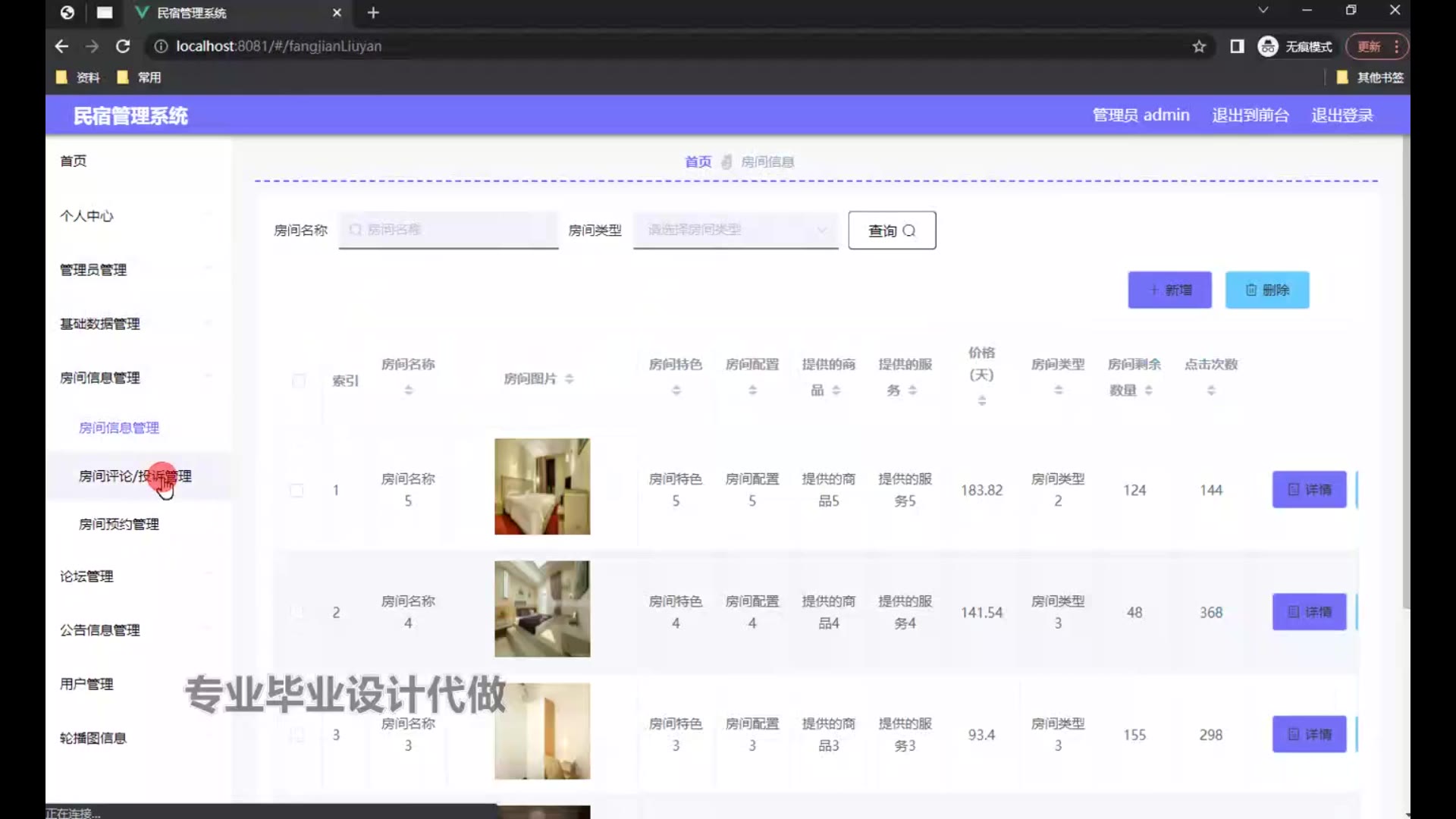Check the checkbox for row 1
Screen dimensions: 1456x819
297,491
